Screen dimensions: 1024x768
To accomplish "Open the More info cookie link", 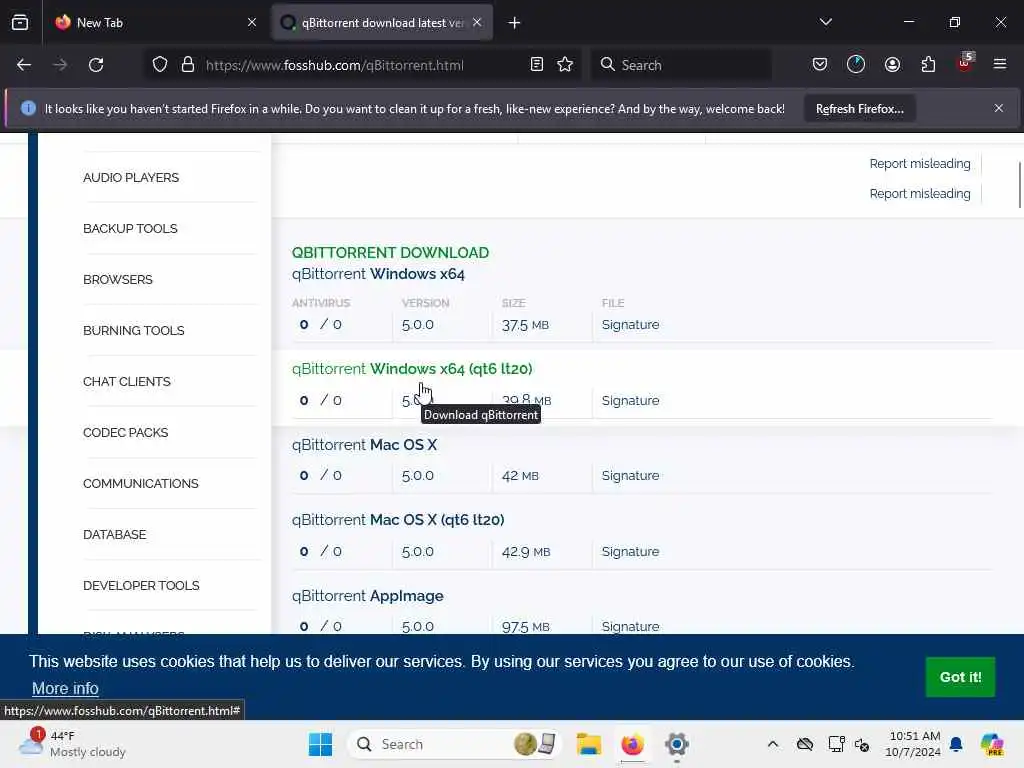I will tap(65, 688).
